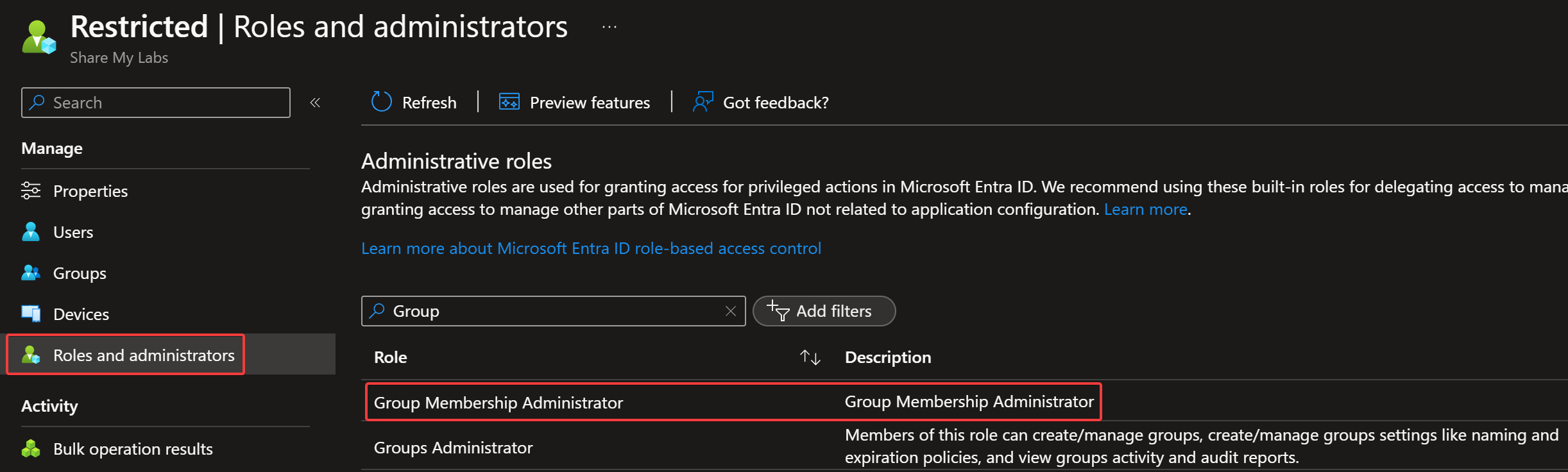Click the Properties sliders icon
1568x472 pixels.
(x=31, y=191)
